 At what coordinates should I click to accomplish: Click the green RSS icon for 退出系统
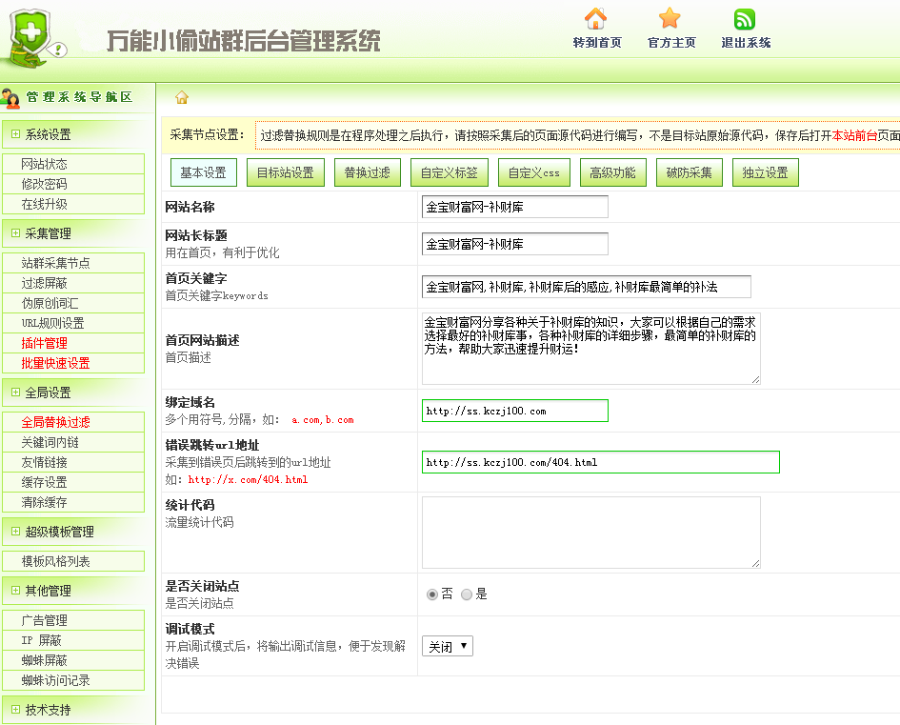(x=745, y=19)
